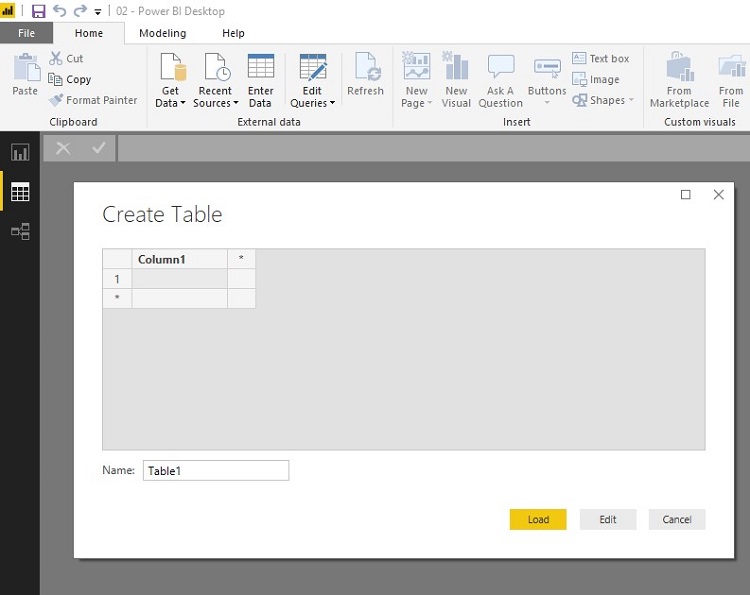
Task: Import custom visual From Marketplace
Action: [679, 80]
